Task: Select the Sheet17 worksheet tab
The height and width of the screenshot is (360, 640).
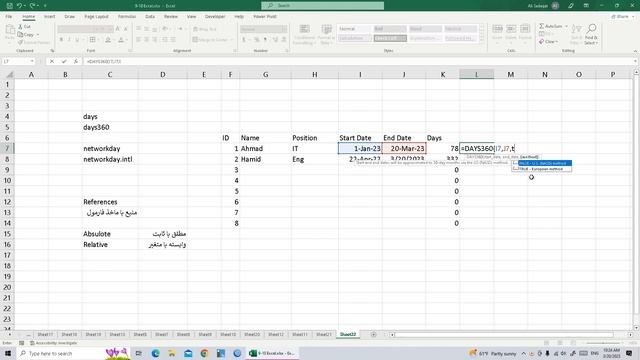Action: click(45, 334)
